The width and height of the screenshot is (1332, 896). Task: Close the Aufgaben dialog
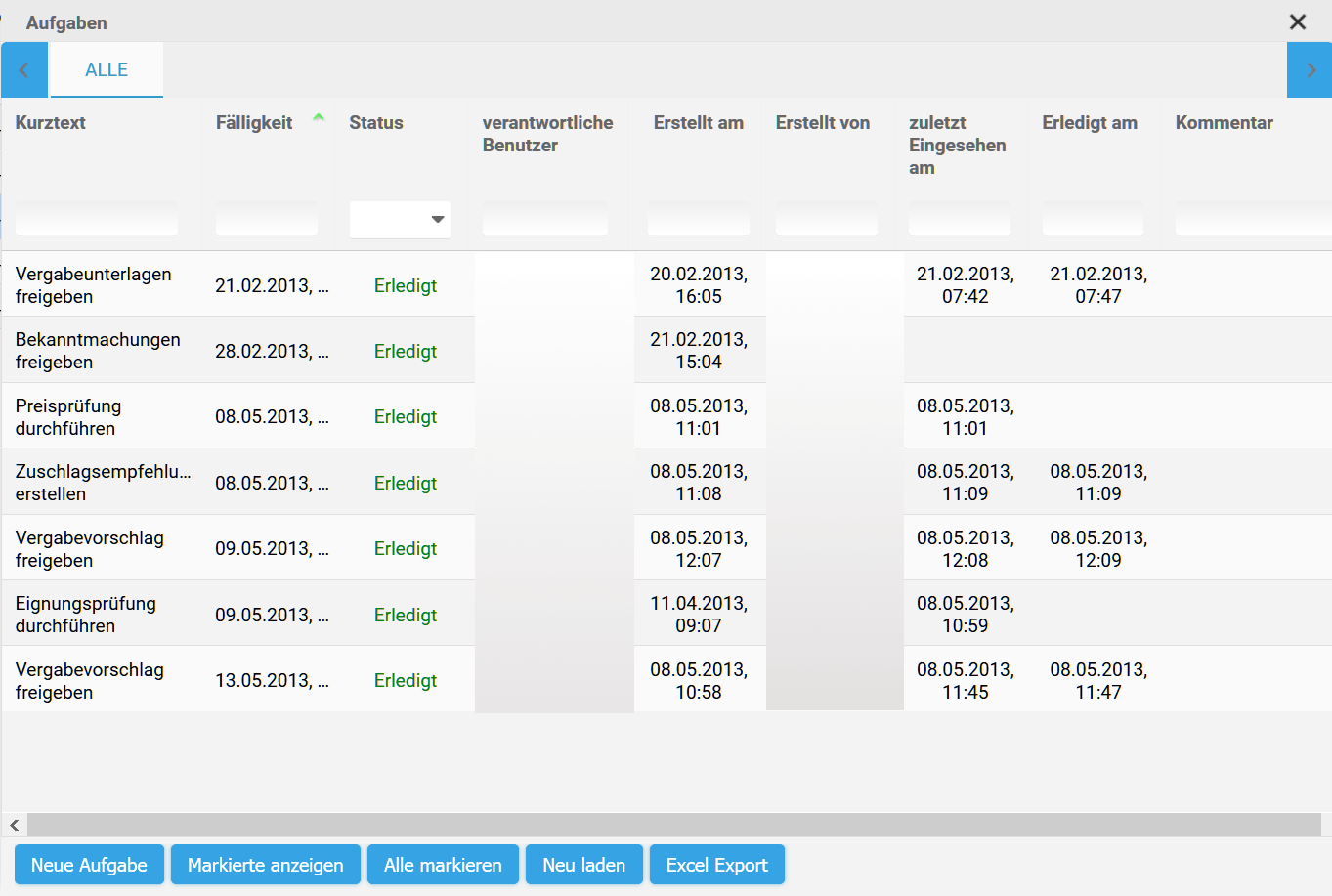(x=1298, y=21)
